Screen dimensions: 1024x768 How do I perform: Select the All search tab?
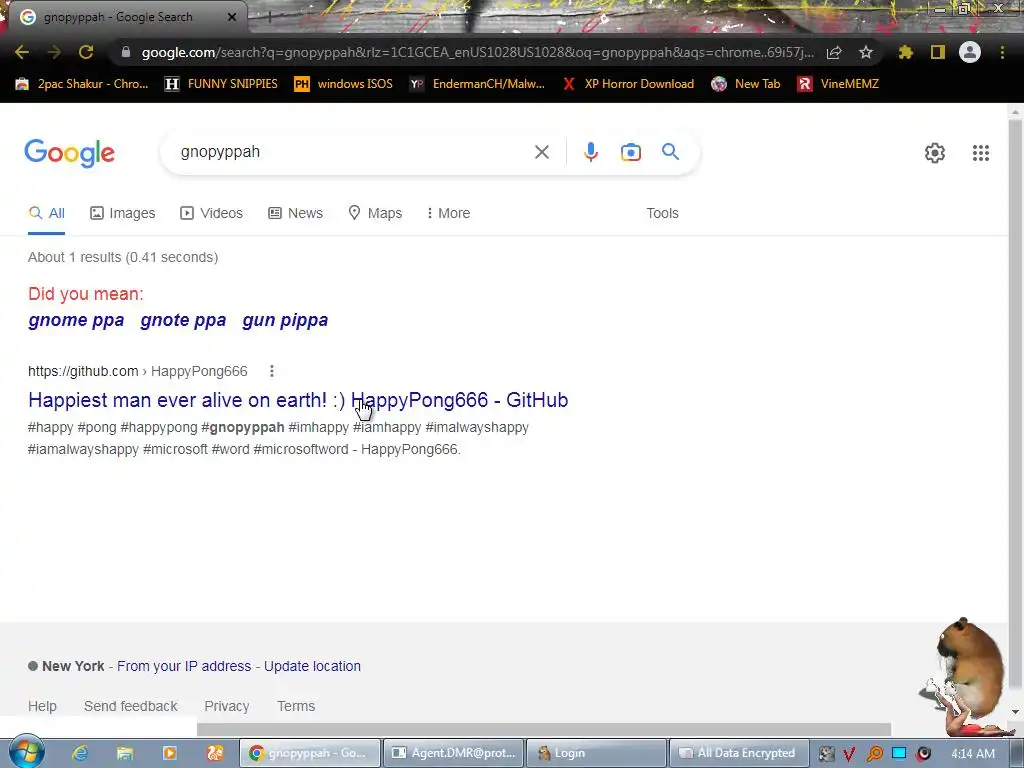click(x=46, y=213)
